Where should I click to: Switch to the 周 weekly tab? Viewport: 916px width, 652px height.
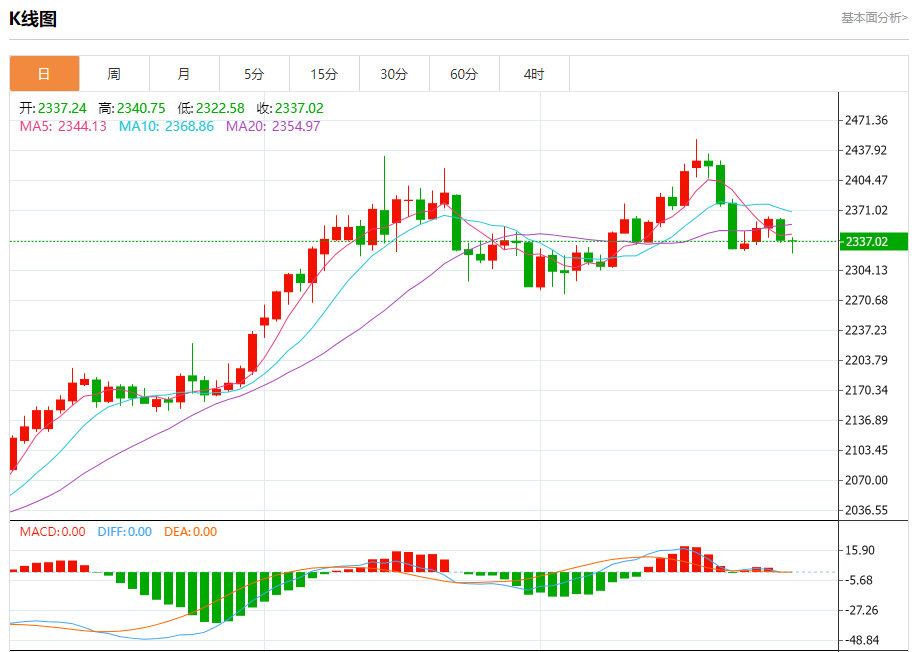(x=114, y=74)
